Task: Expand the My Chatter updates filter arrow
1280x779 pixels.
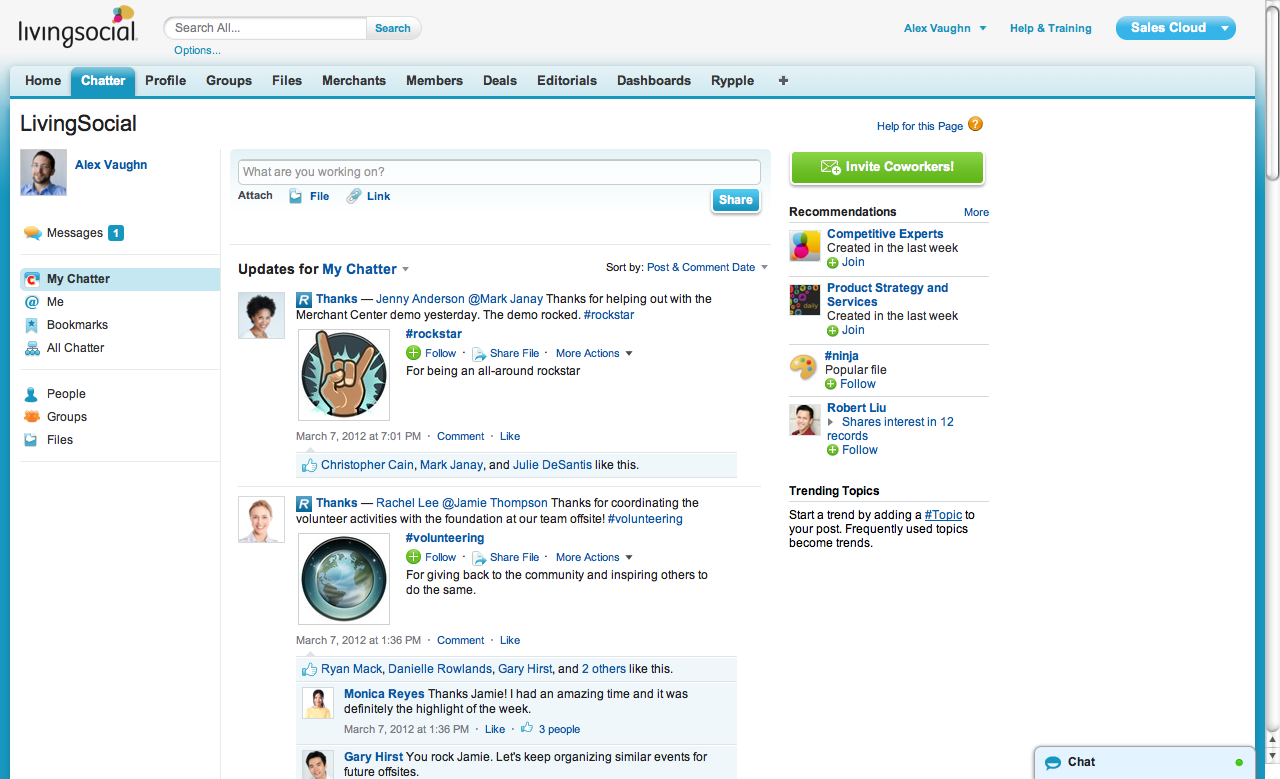Action: [x=405, y=269]
